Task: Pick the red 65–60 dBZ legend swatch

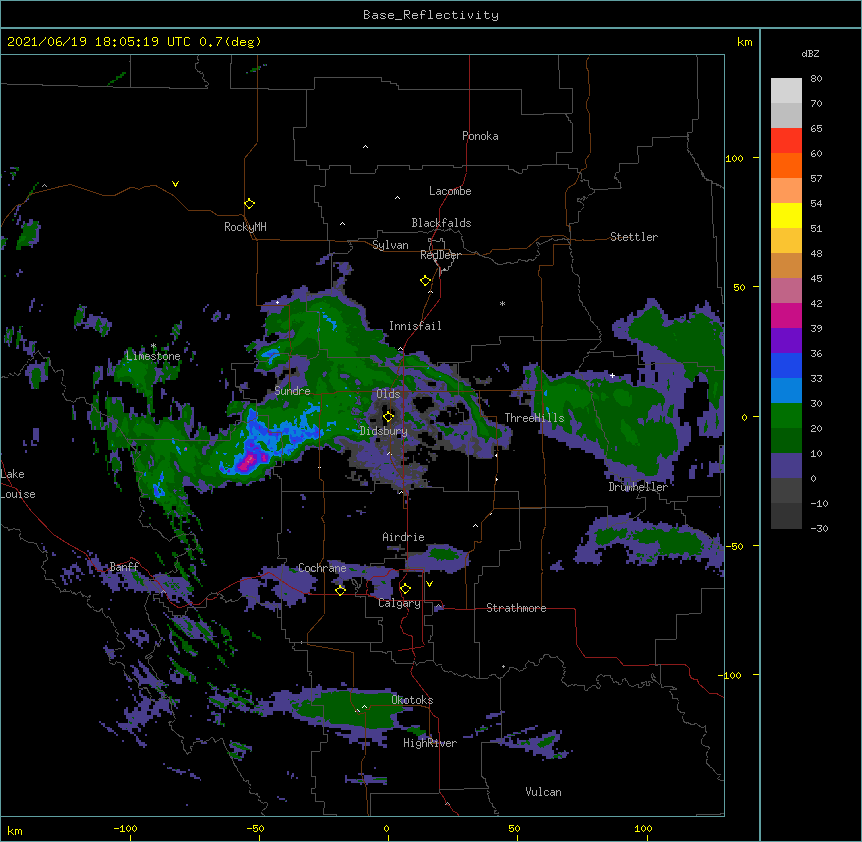Action: (x=786, y=140)
